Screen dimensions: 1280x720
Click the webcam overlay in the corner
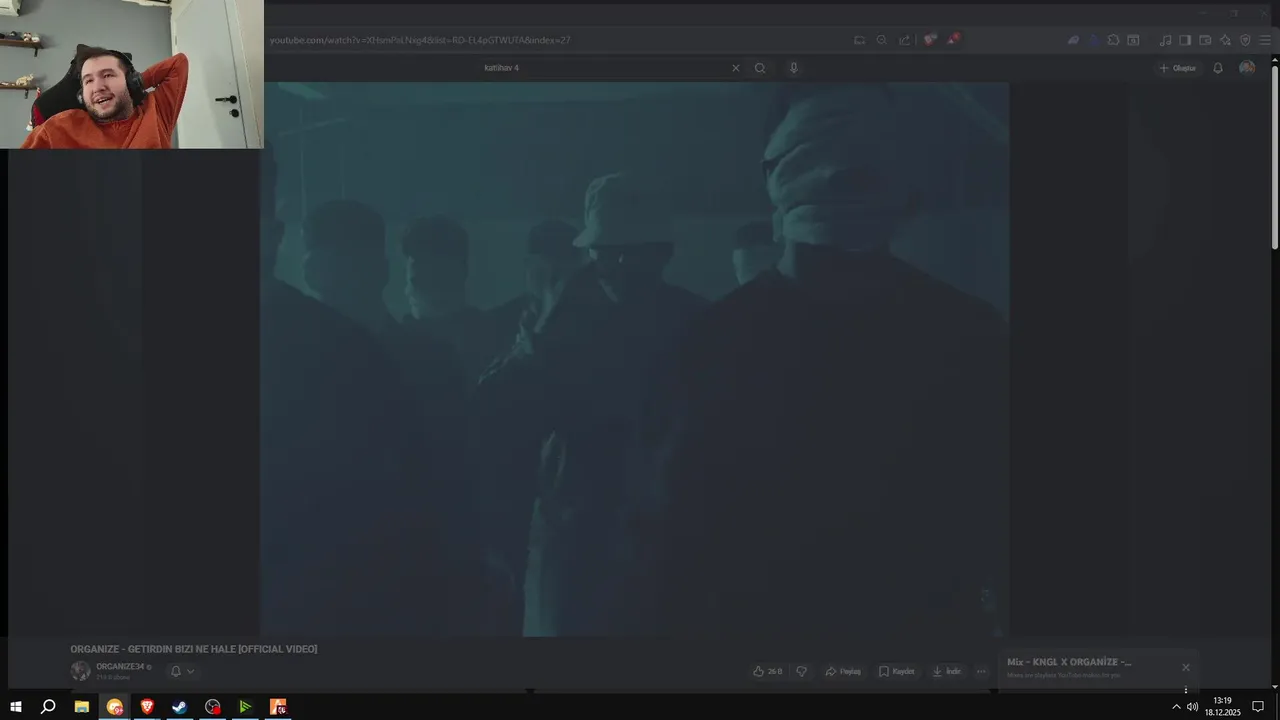coord(132,74)
